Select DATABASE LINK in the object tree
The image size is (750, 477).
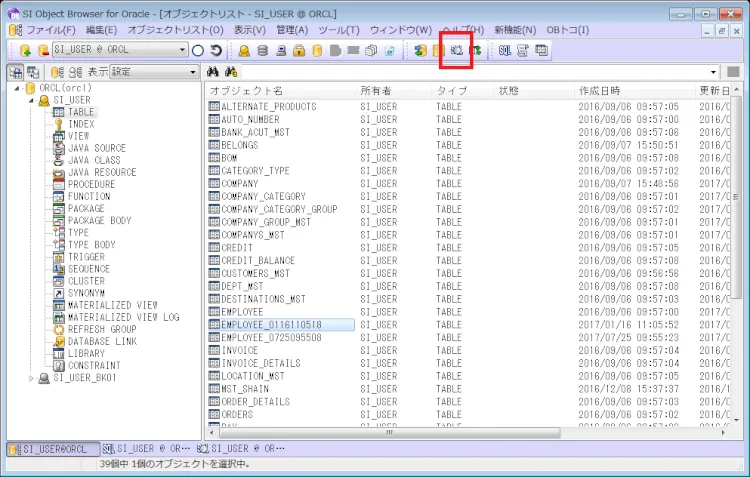(102, 342)
